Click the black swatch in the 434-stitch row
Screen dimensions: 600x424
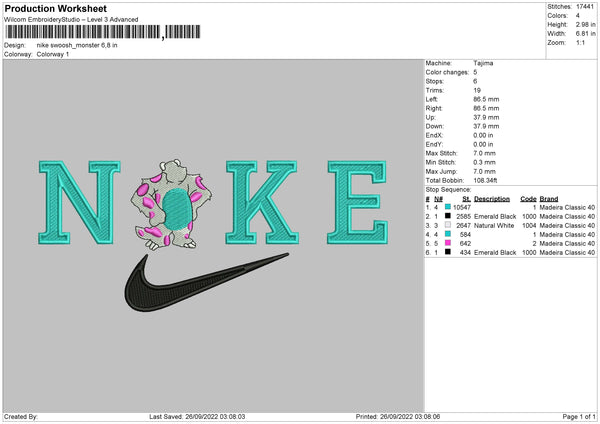click(448, 252)
